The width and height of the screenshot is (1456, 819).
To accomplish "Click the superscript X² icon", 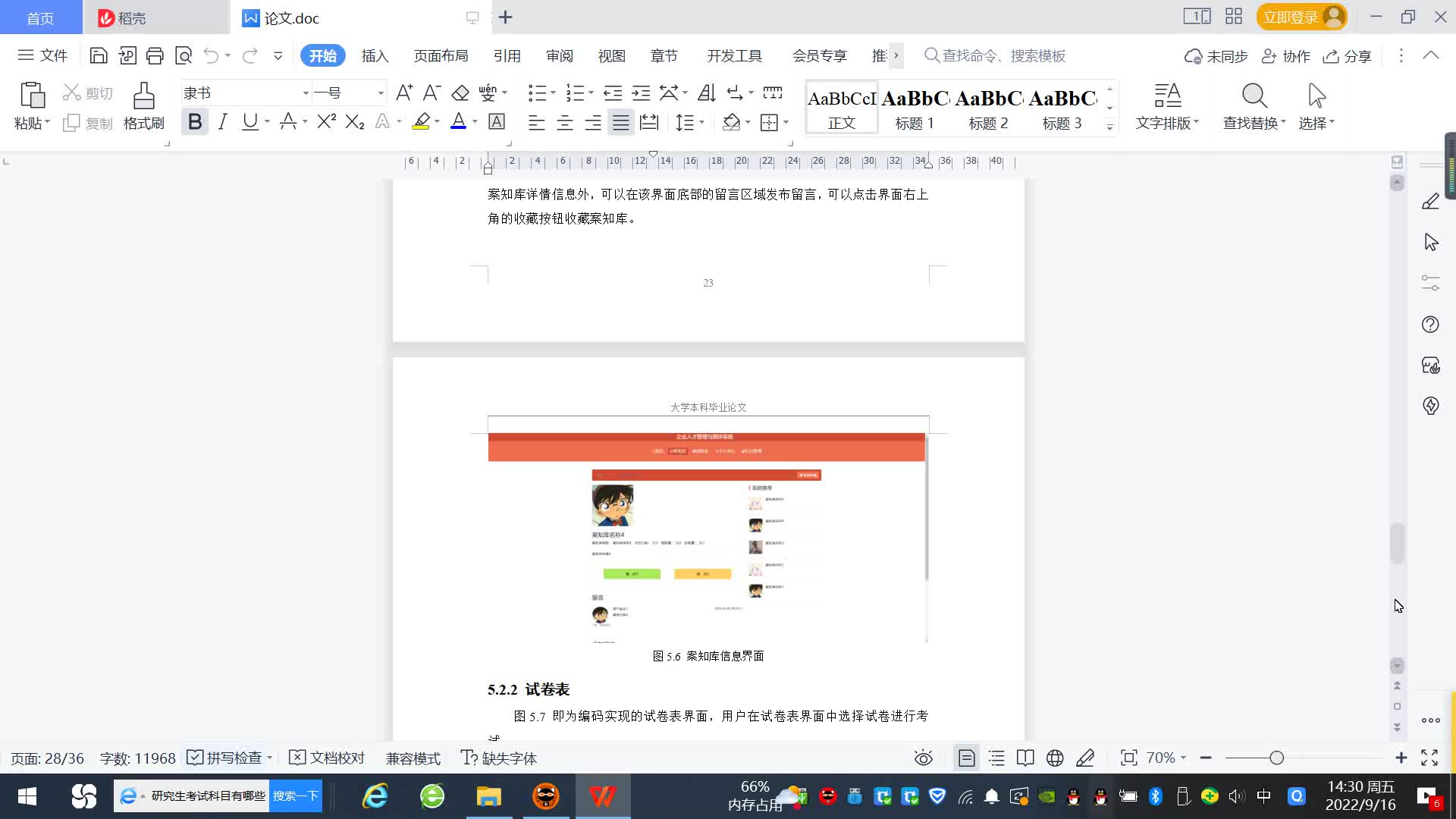I will 326,122.
